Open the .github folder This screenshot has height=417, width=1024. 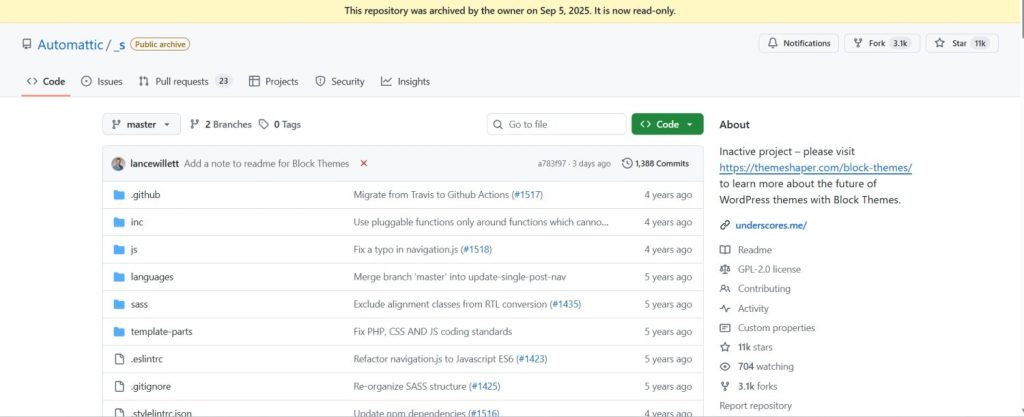[x=145, y=195]
